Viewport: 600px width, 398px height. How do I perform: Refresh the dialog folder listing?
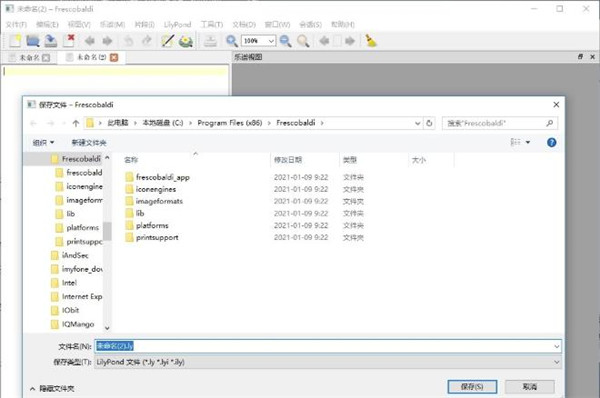429,123
